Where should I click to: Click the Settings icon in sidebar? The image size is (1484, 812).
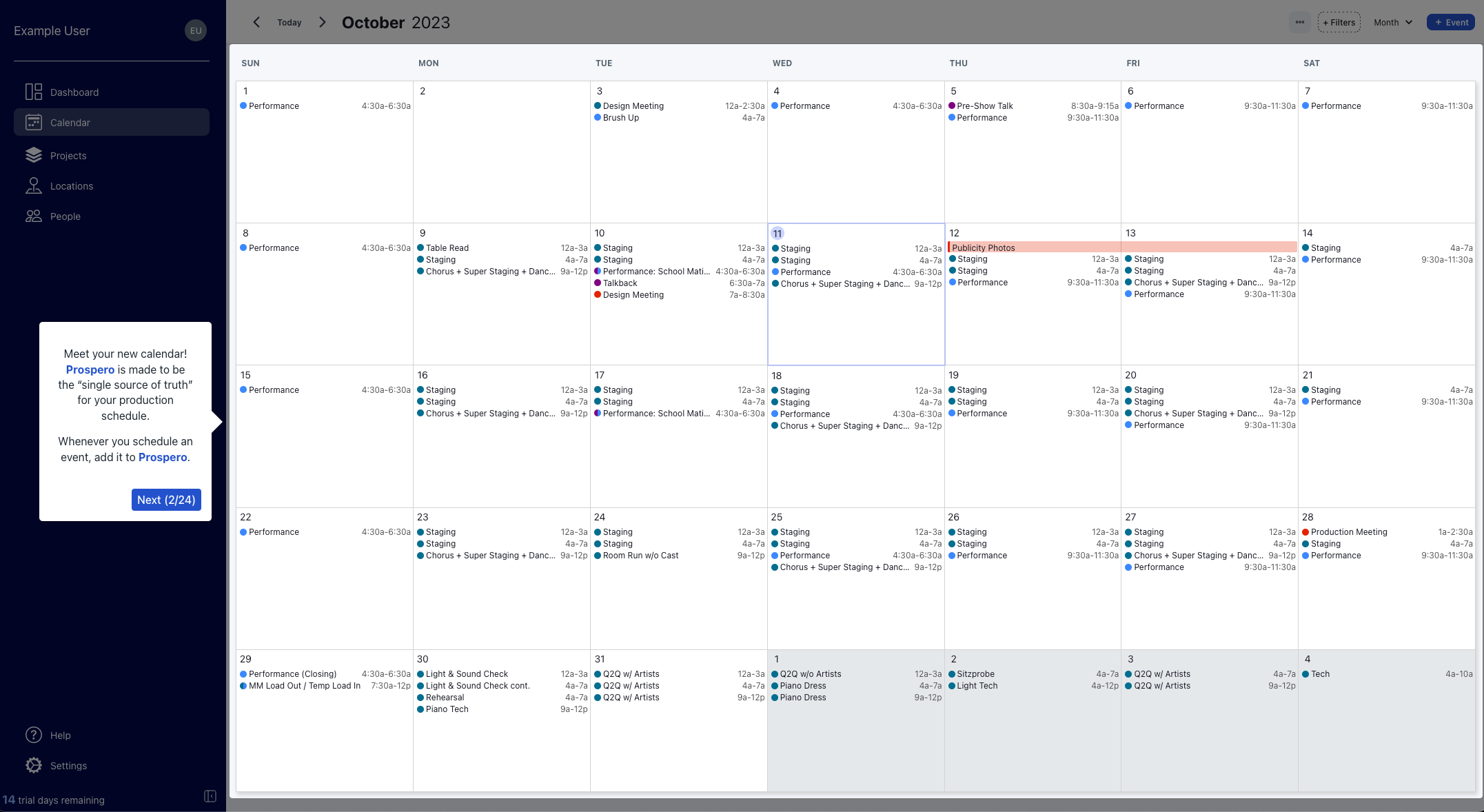coord(33,765)
